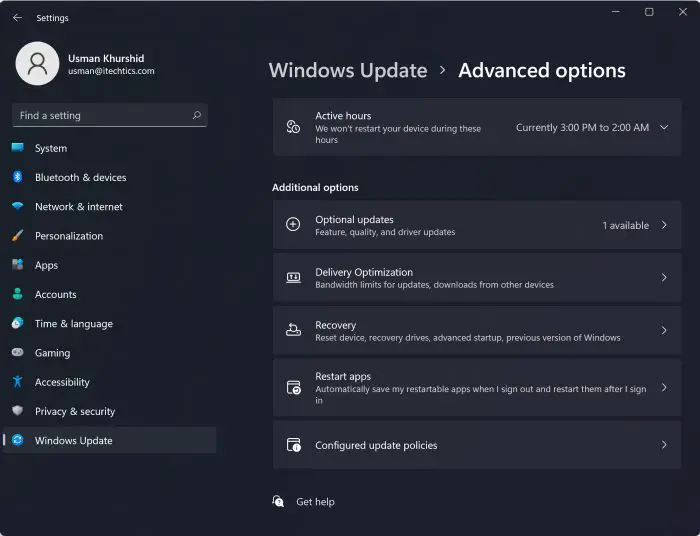Image resolution: width=700 pixels, height=536 pixels.
Task: Open the Optional updates chevron arrow
Action: tap(664, 225)
